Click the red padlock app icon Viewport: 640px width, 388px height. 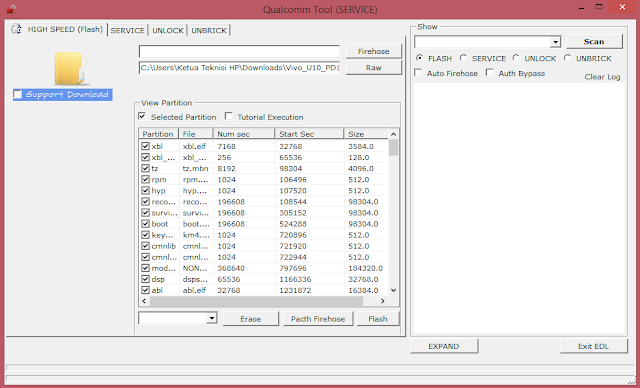11,9
